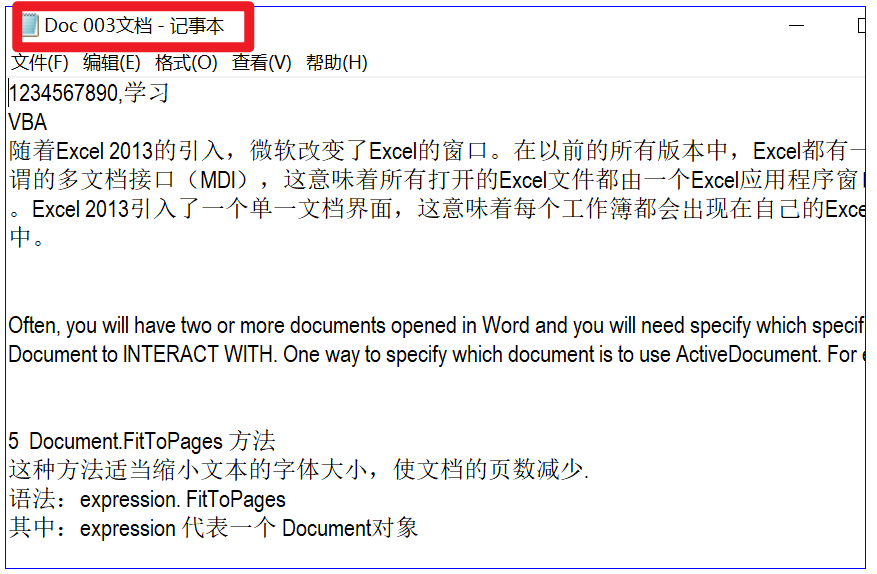Viewport: 877px width, 574px height.
Task: Click the line '语法： expression. FitToPages'
Action: click(147, 499)
